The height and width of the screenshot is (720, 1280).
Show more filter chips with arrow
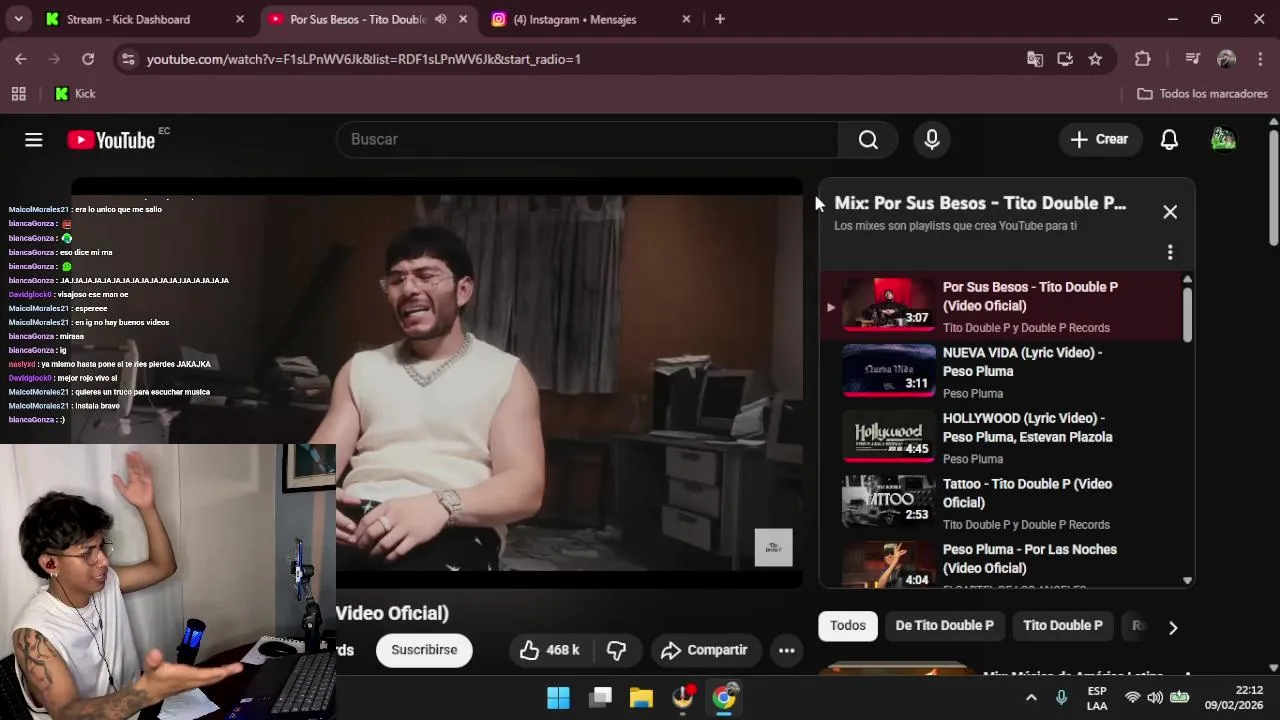click(1173, 627)
